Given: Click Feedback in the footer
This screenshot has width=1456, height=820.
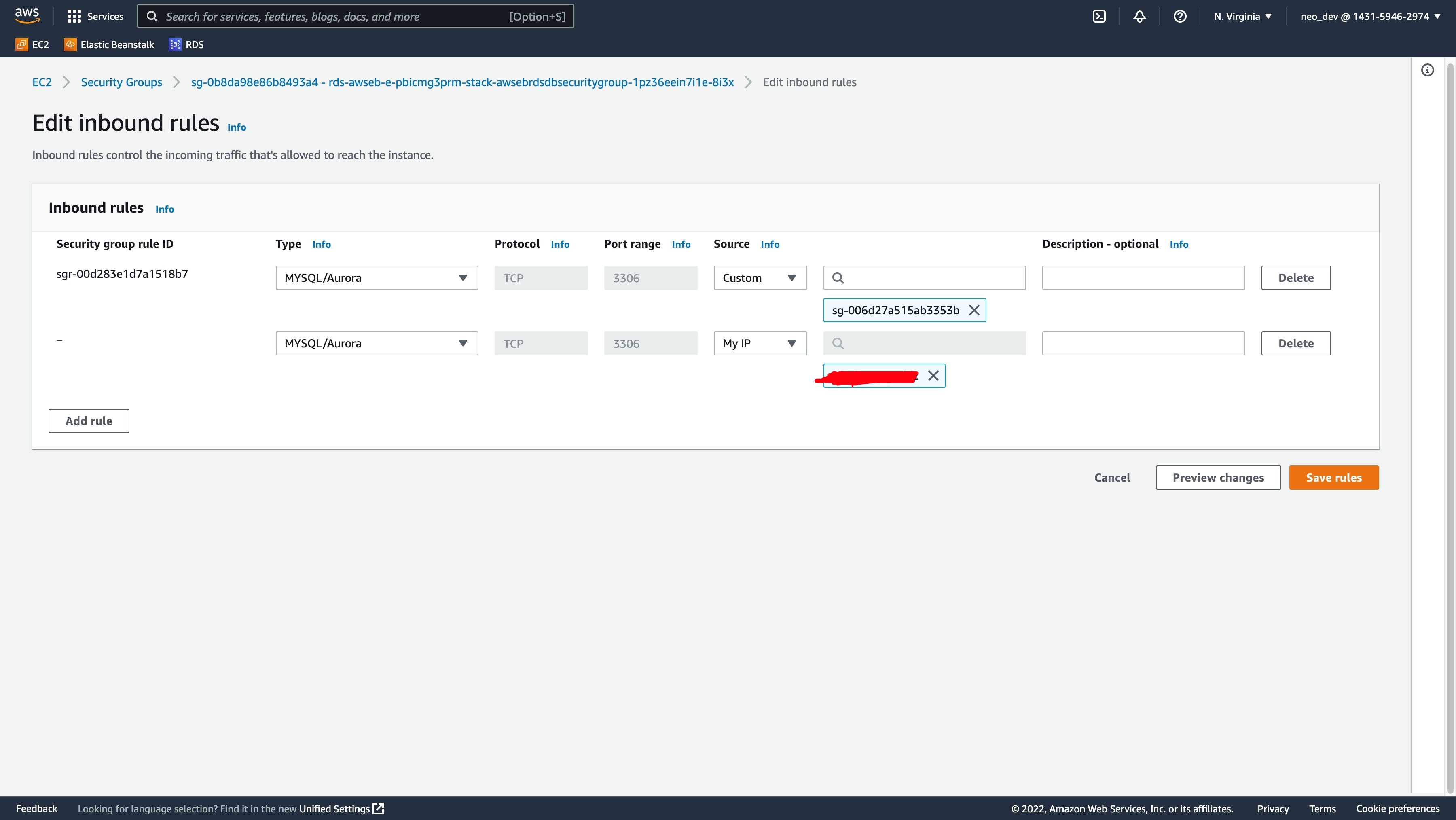Looking at the screenshot, I should pos(37,809).
